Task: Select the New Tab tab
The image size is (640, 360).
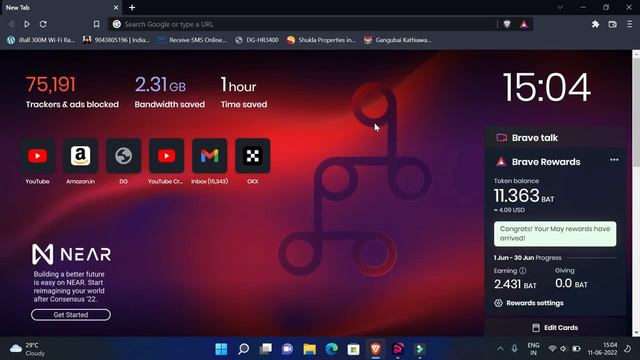Action: (x=61, y=8)
